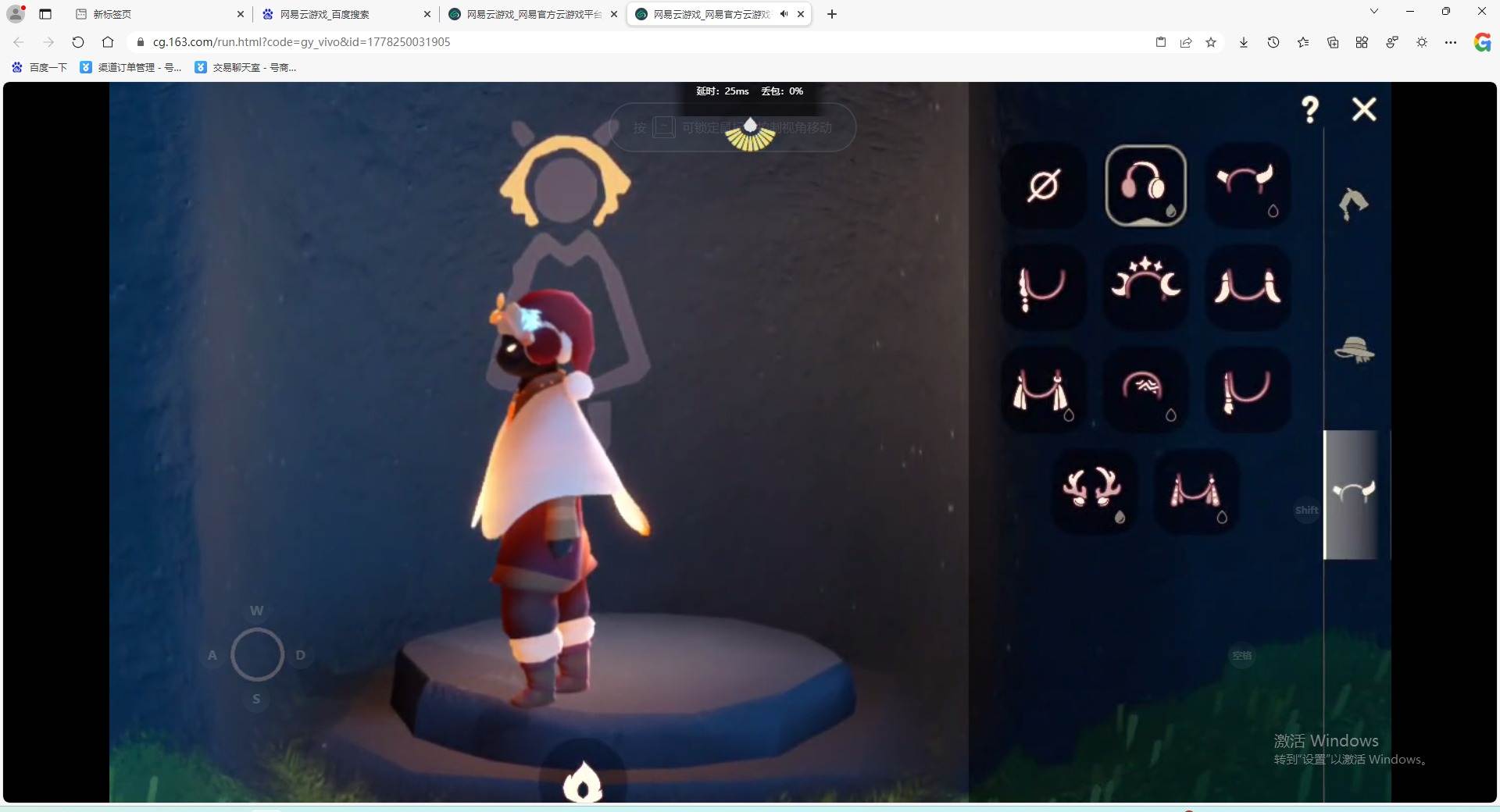Tap the Shift key overlay

coord(1306,511)
